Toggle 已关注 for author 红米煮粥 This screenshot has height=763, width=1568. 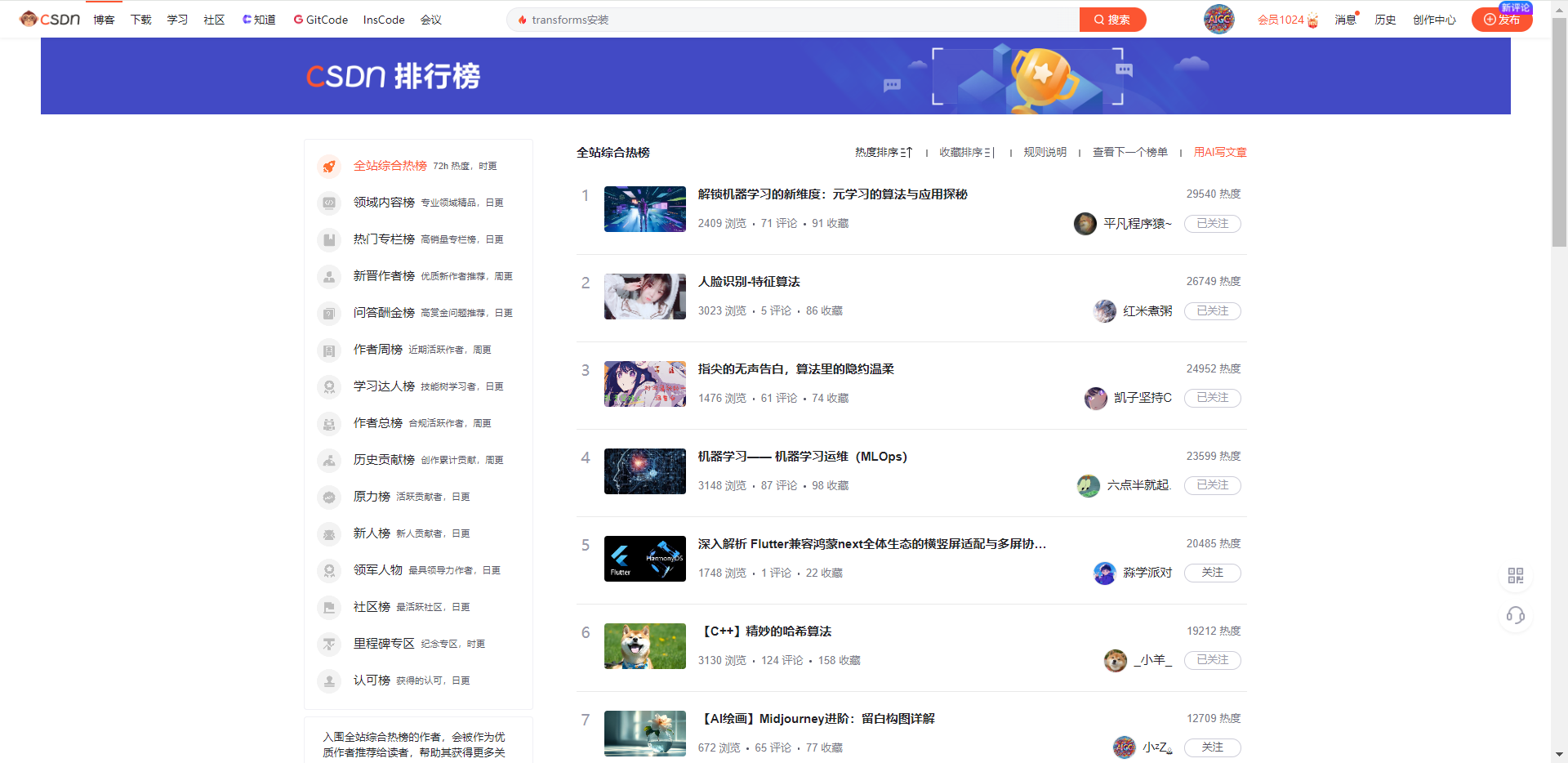(x=1212, y=310)
